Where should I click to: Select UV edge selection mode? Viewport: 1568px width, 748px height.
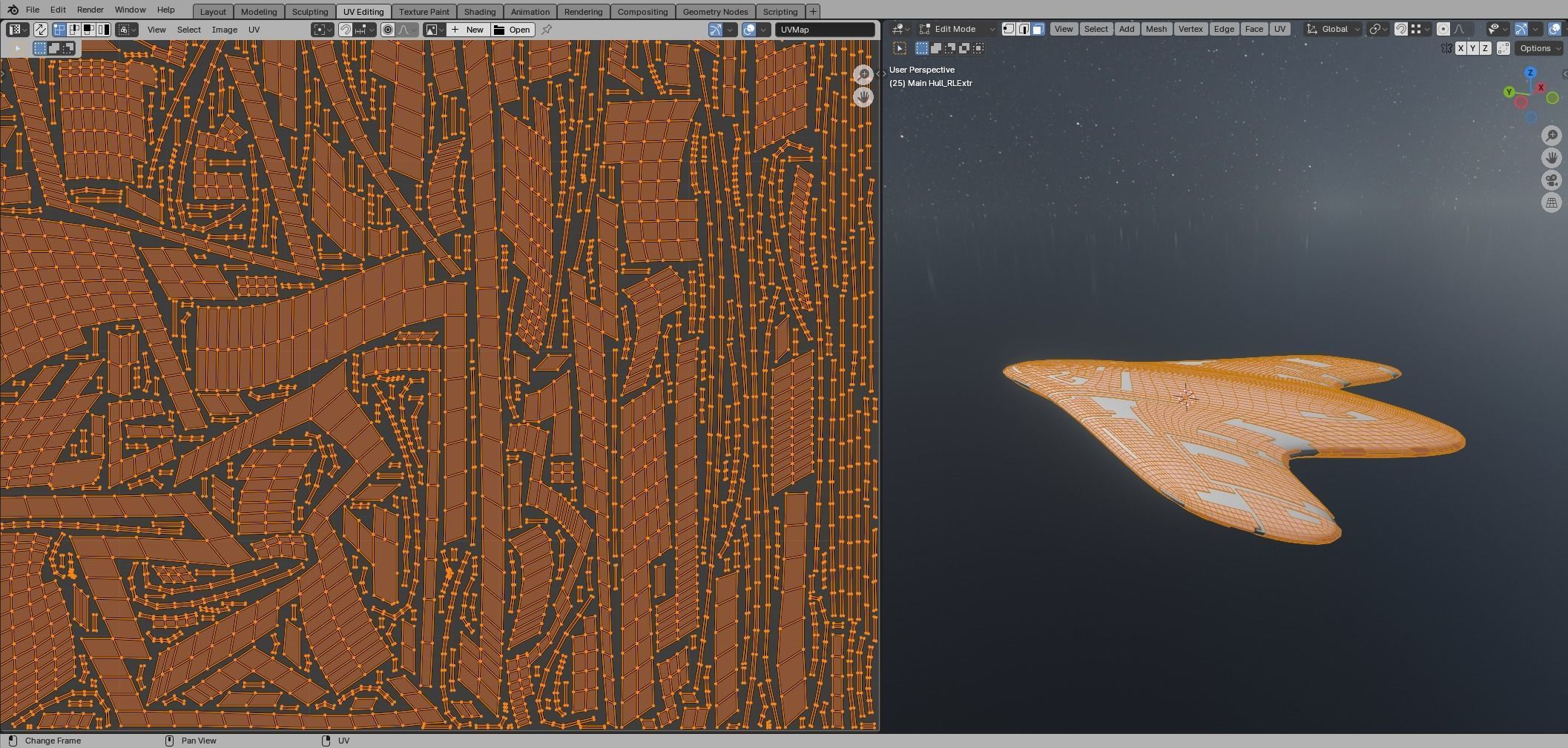click(74, 30)
